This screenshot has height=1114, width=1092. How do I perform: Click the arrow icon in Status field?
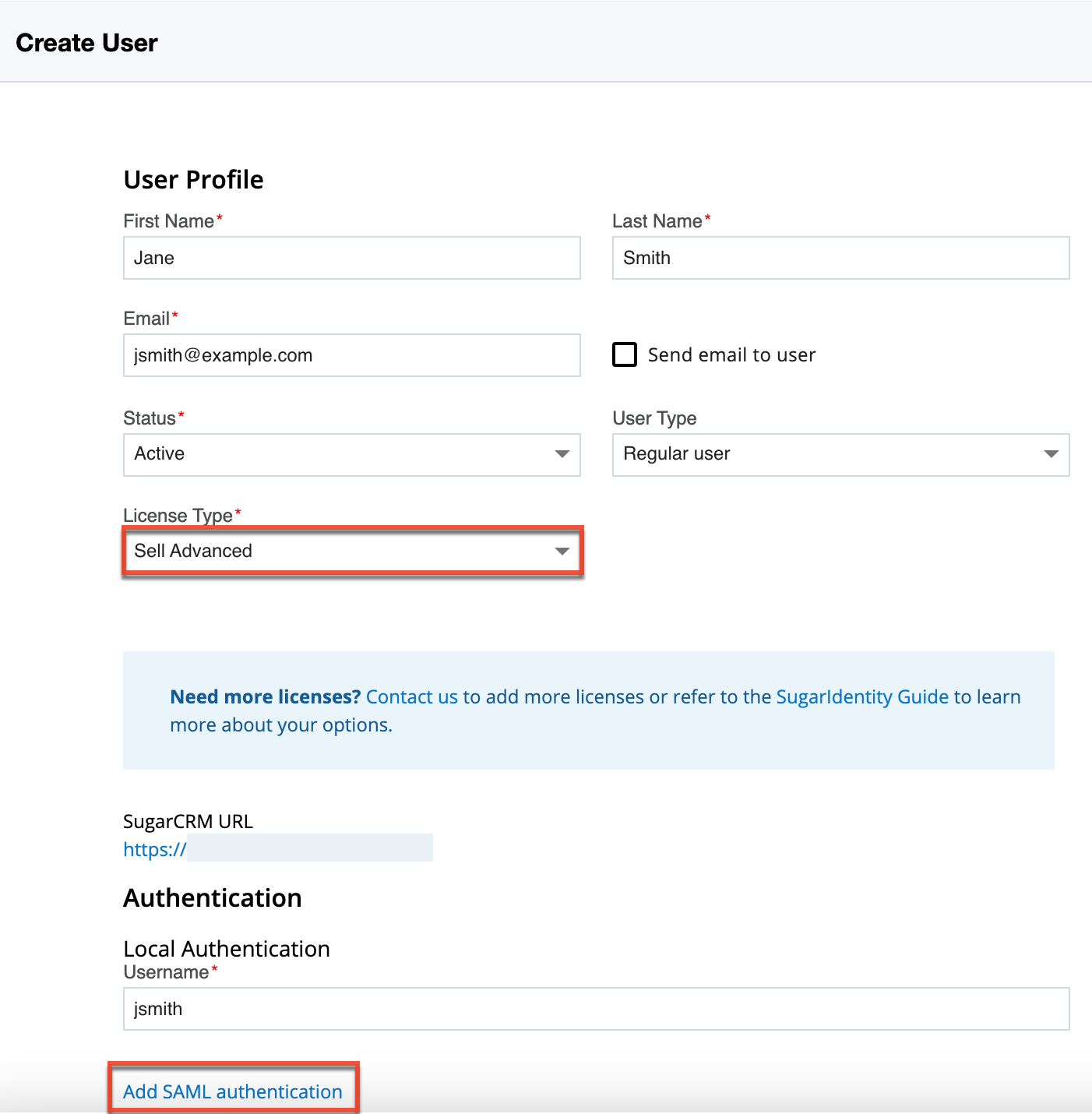coord(562,454)
